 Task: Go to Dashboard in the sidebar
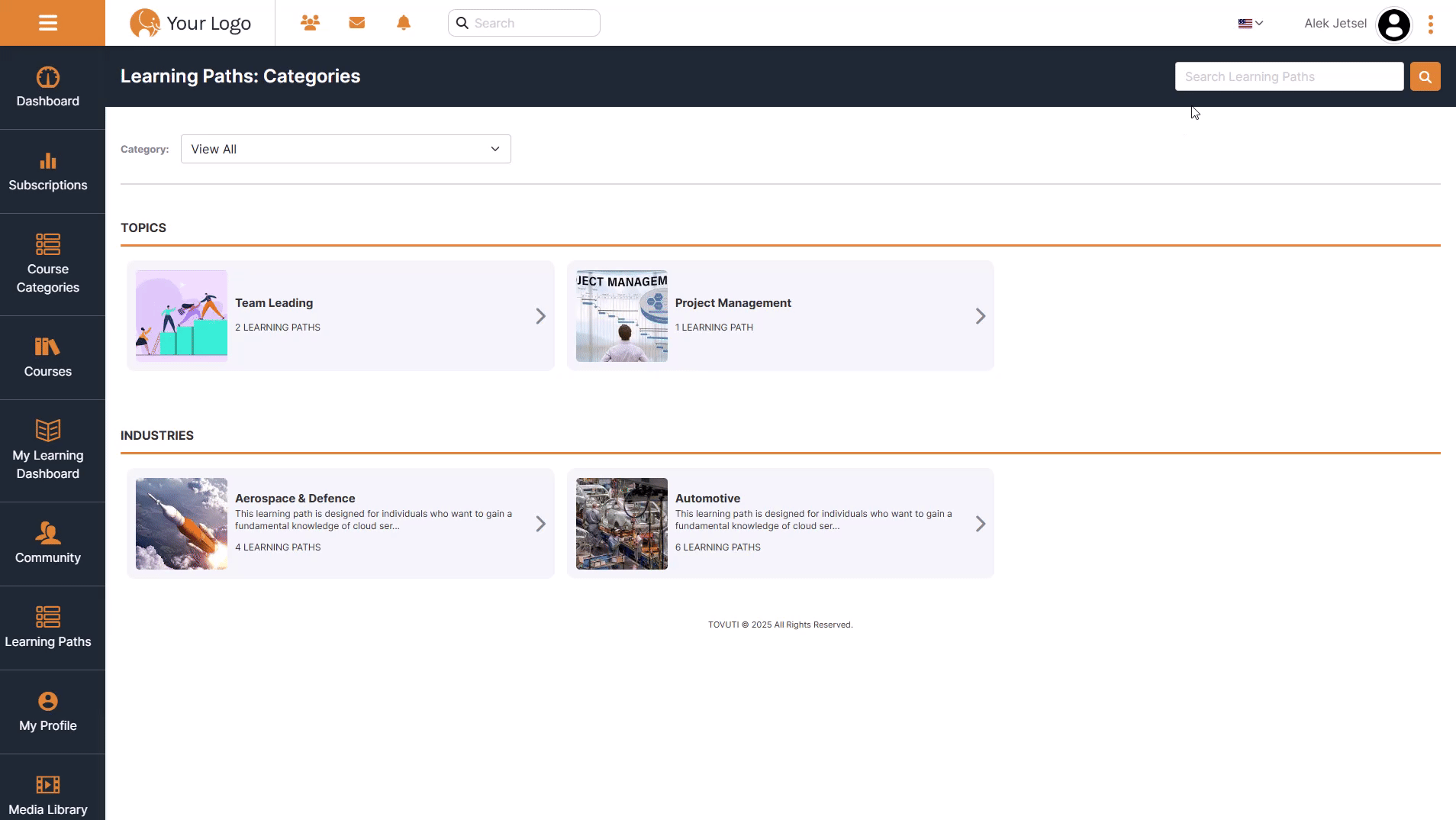coord(48,88)
